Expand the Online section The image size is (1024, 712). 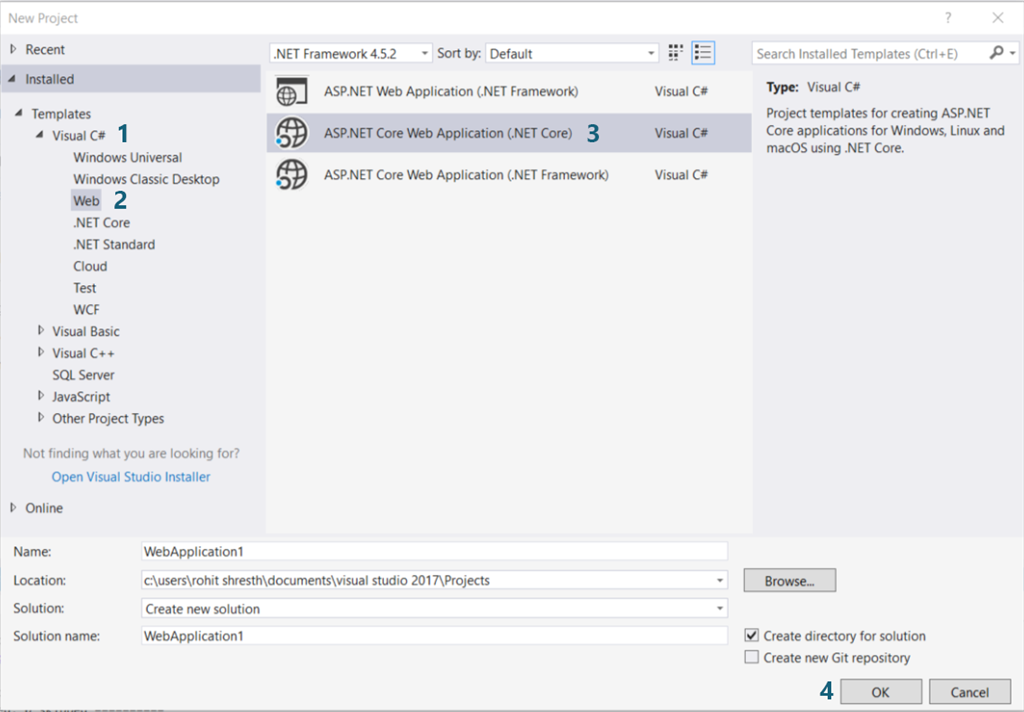pos(13,508)
